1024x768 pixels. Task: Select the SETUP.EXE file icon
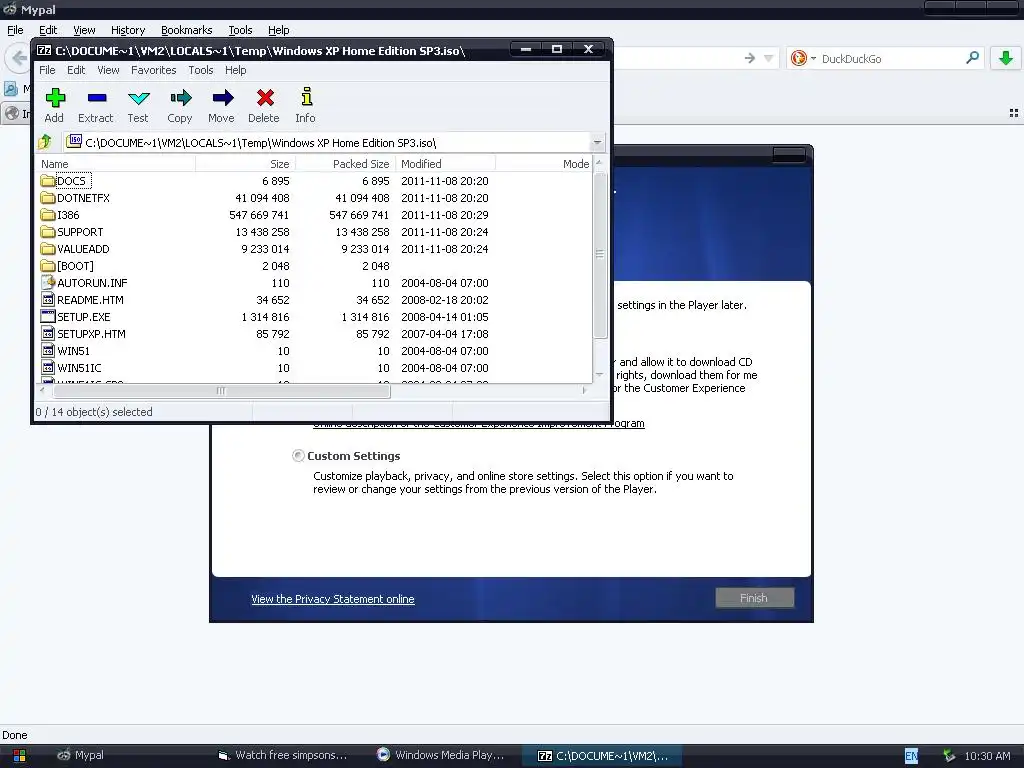pyautogui.click(x=48, y=316)
